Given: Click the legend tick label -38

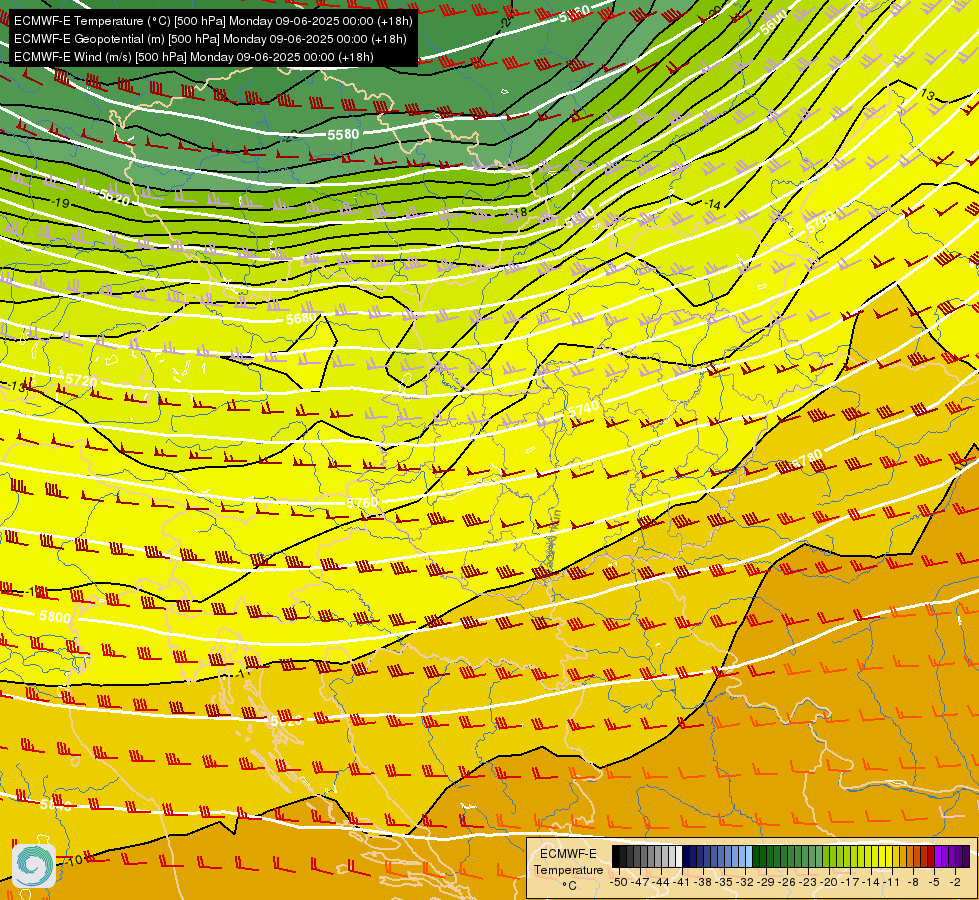Looking at the screenshot, I should pos(704,882).
